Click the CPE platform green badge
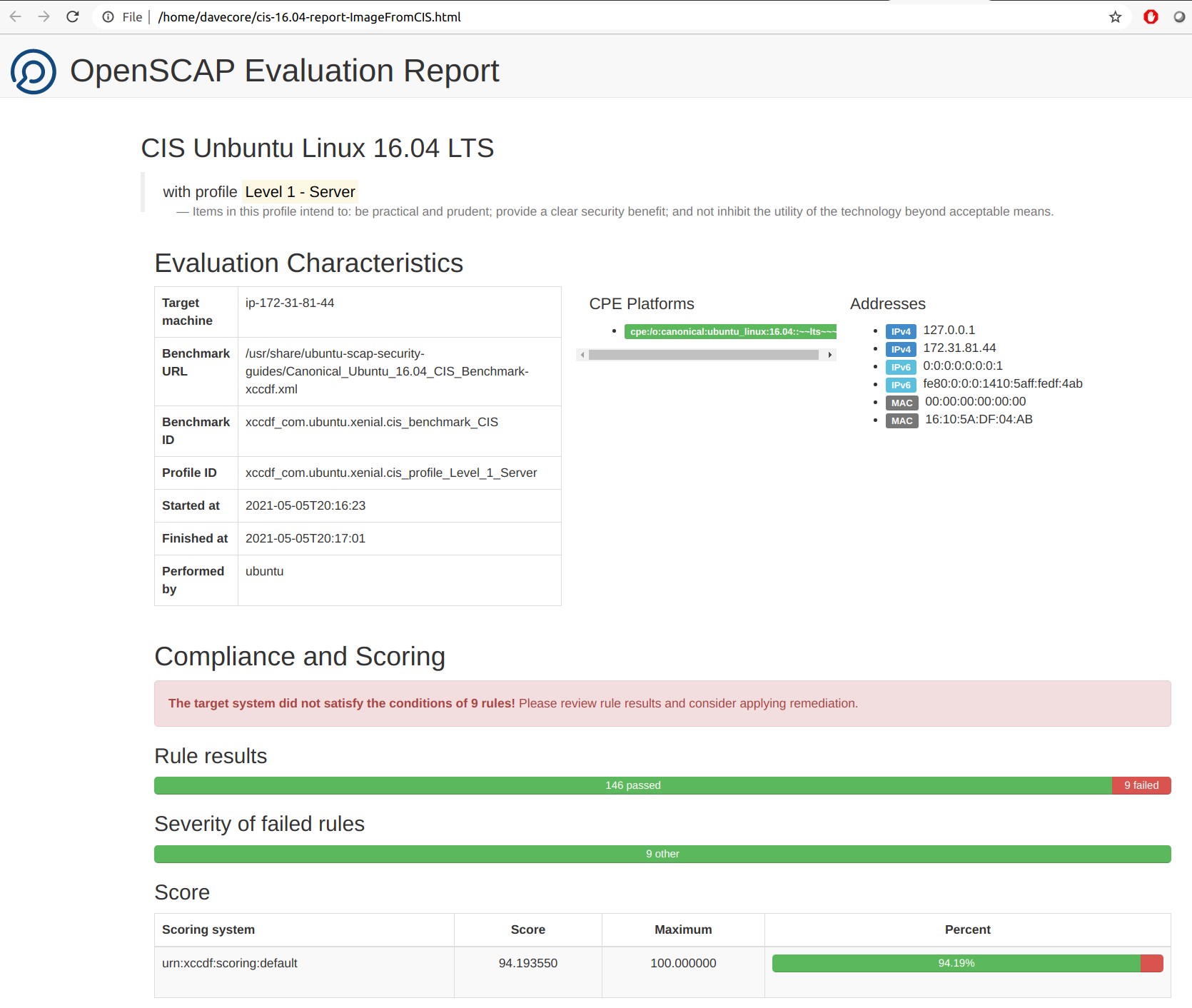This screenshot has width=1192, height=1008. 730,331
